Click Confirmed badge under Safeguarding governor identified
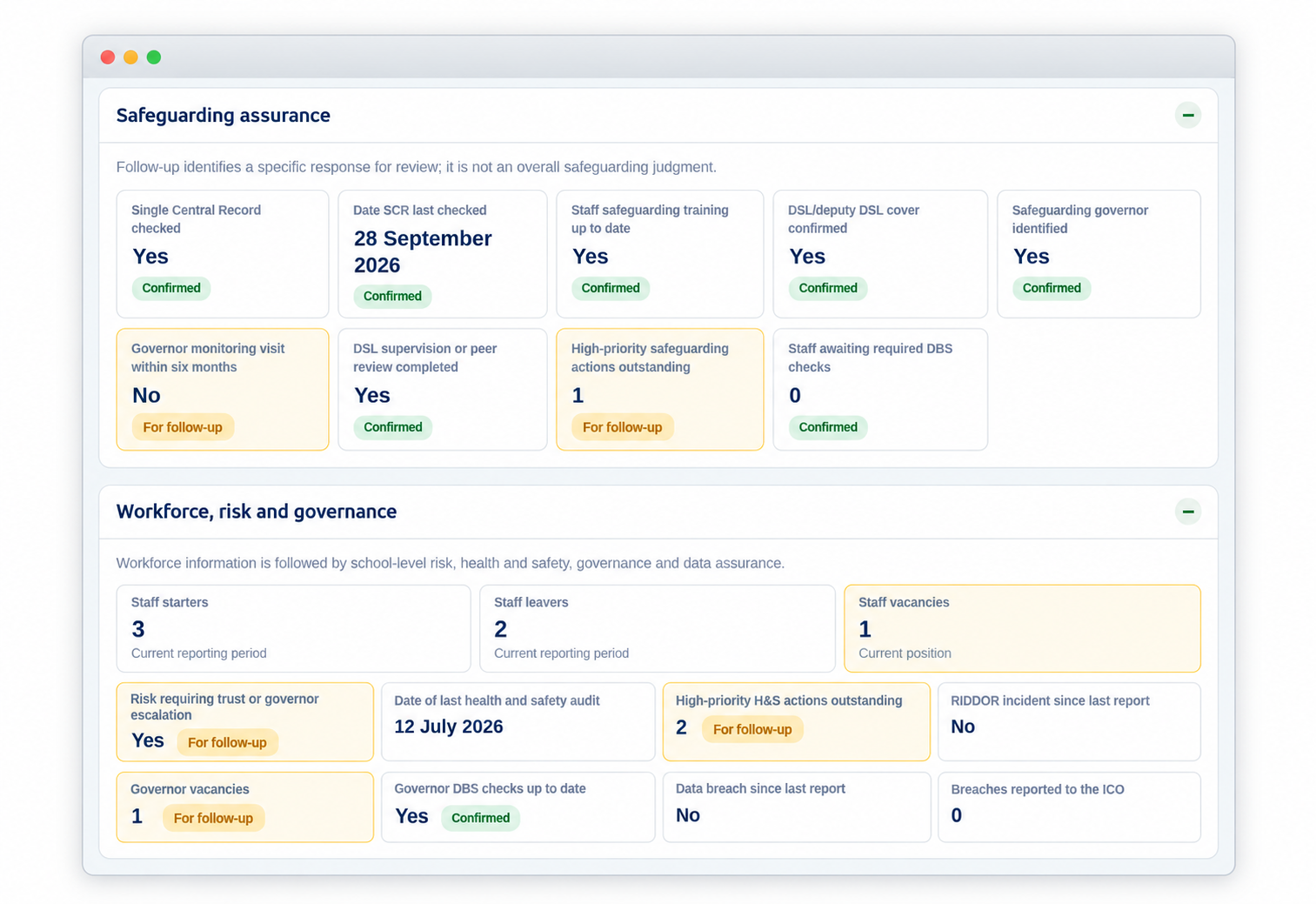Screen dimensions: 1316x904 click(1051, 288)
